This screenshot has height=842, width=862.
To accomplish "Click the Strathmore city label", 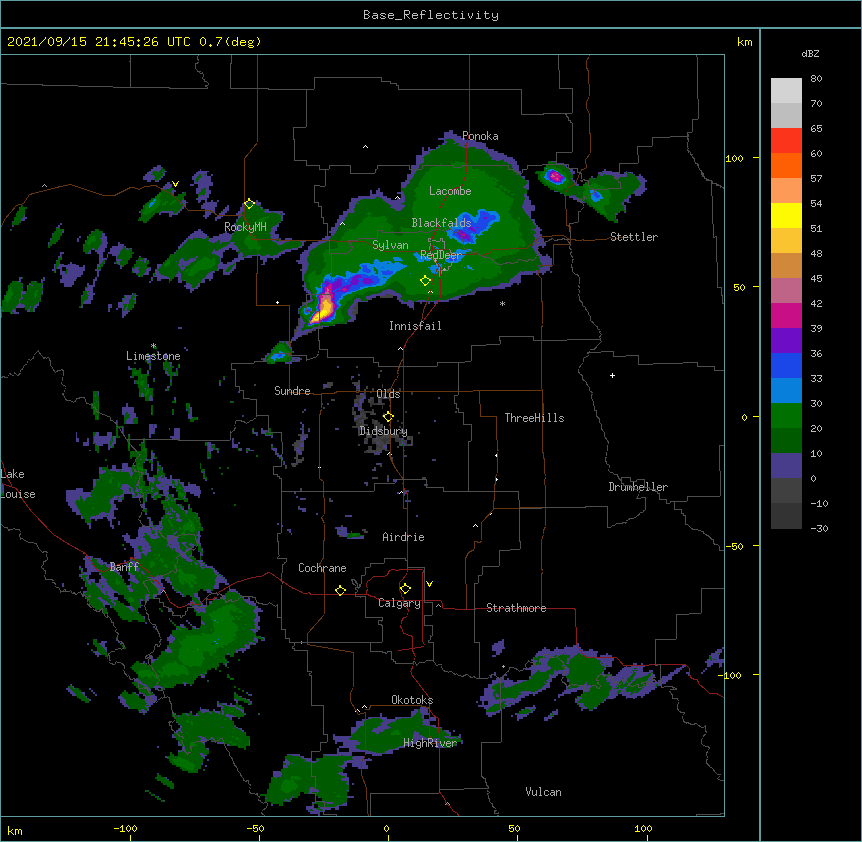I will 516,608.
